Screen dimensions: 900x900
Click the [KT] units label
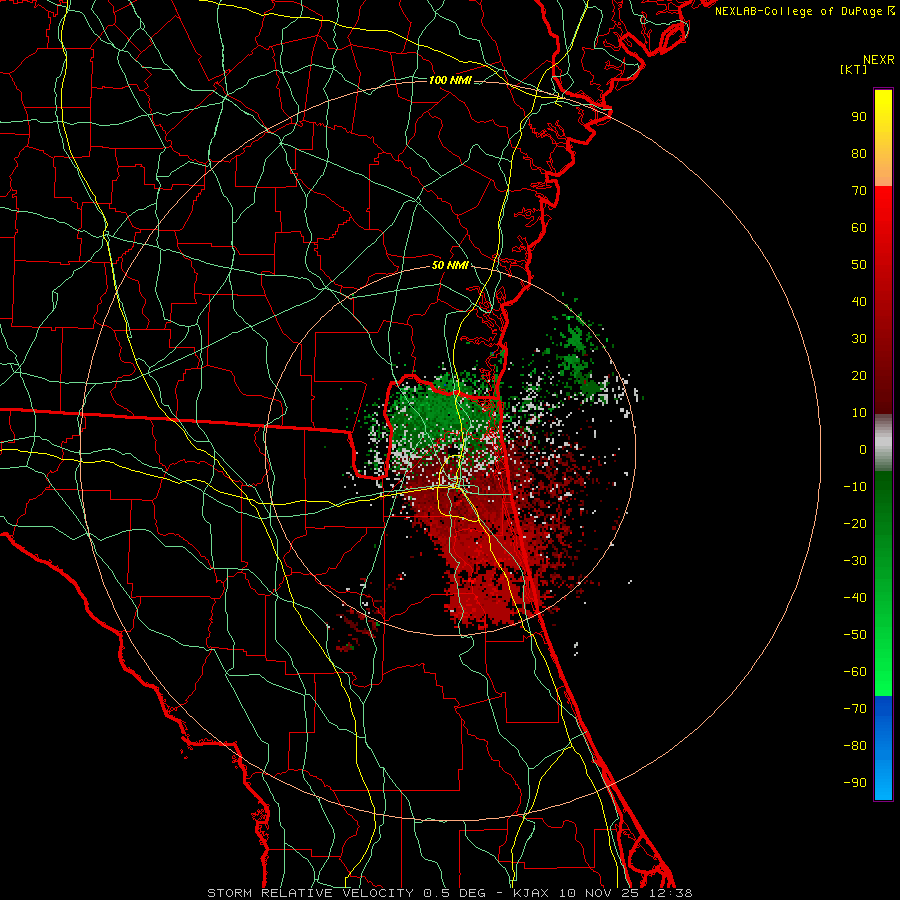(x=854, y=69)
